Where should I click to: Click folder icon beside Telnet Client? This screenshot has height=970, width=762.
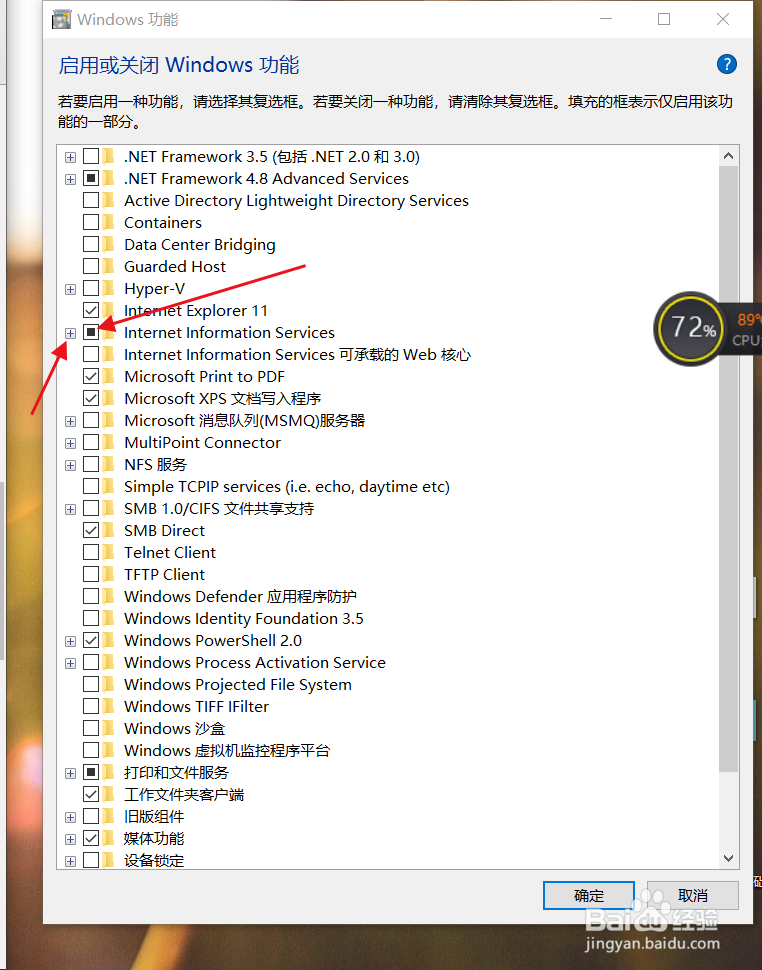point(109,552)
